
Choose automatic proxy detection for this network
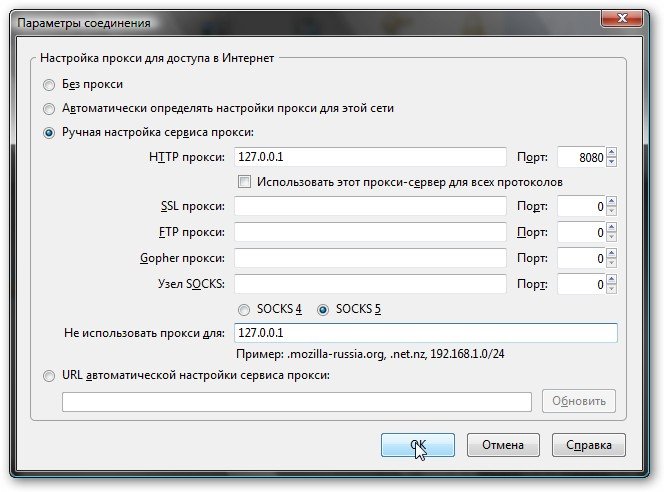point(49,109)
